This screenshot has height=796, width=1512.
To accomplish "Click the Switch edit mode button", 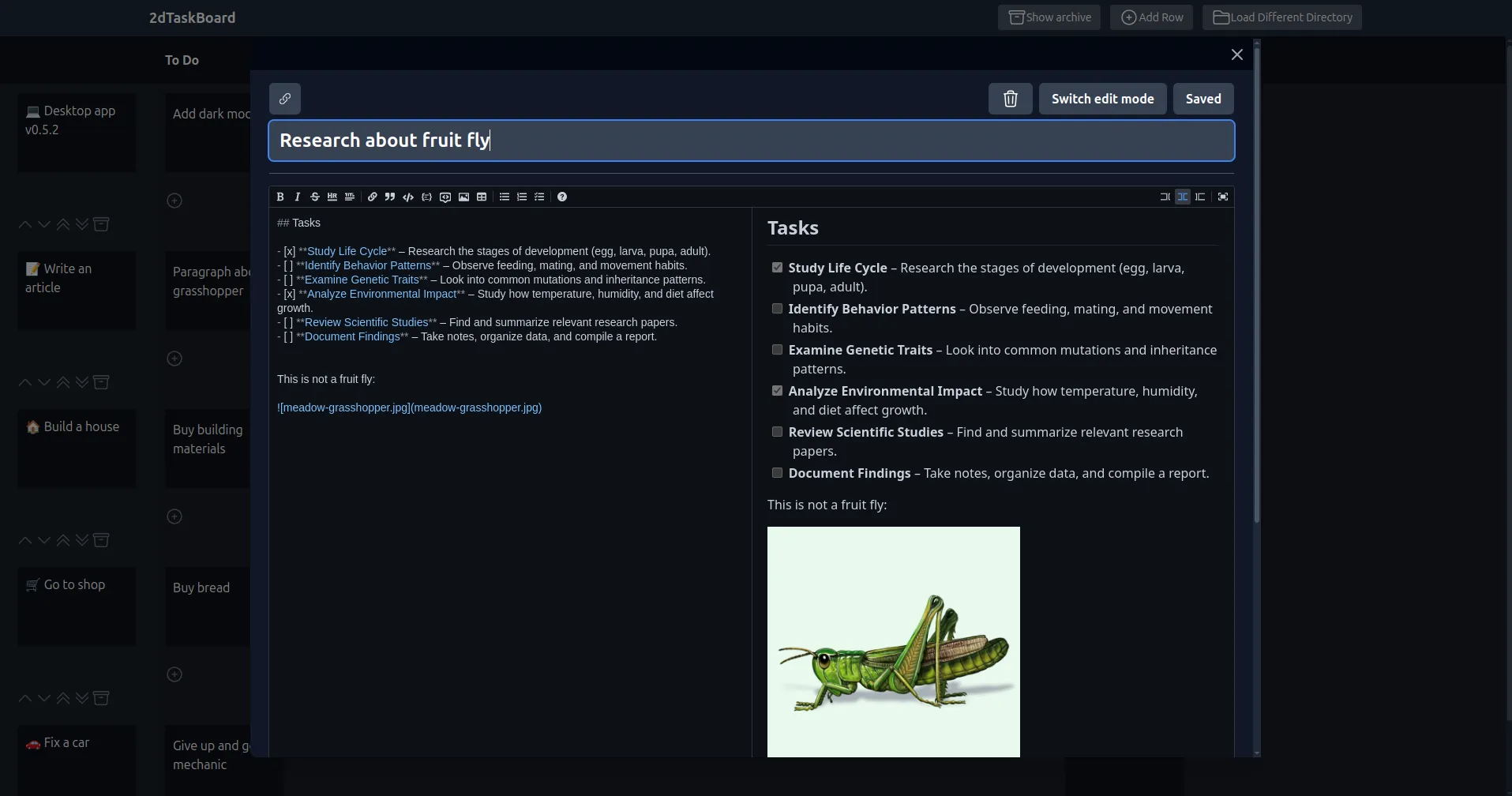I will click(x=1103, y=99).
